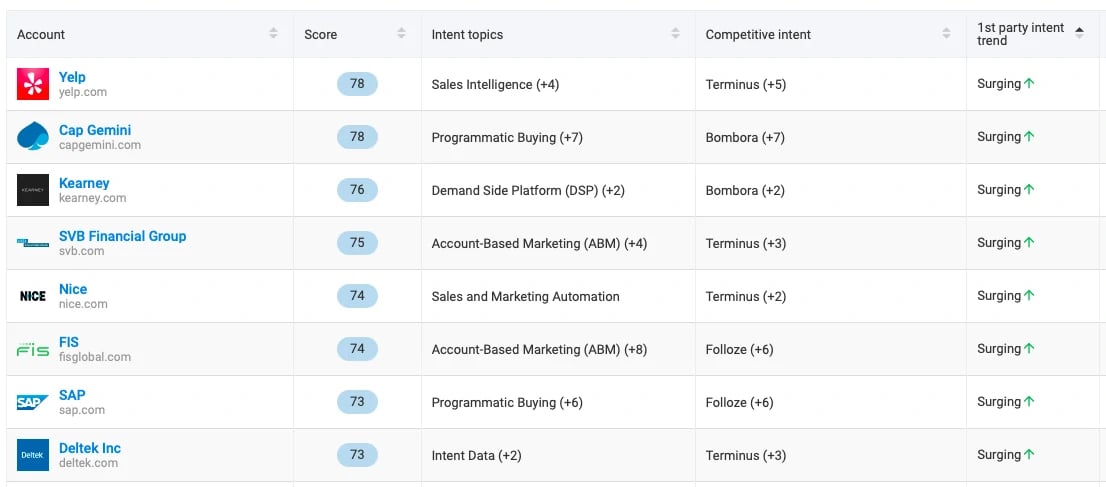
Task: Click Folloze (+6) in FIS row
Action: point(739,349)
